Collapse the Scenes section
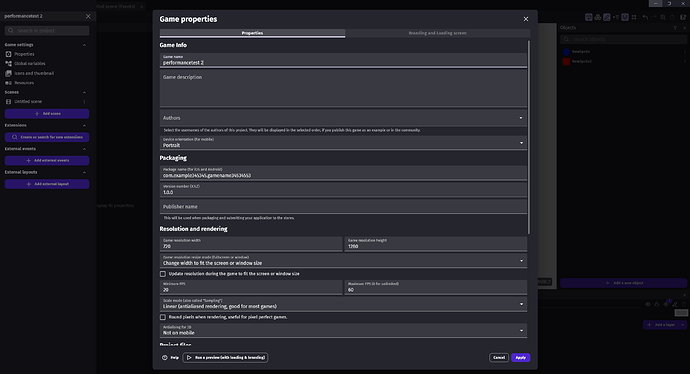Viewport: 690px width, 374px height. tap(84, 92)
